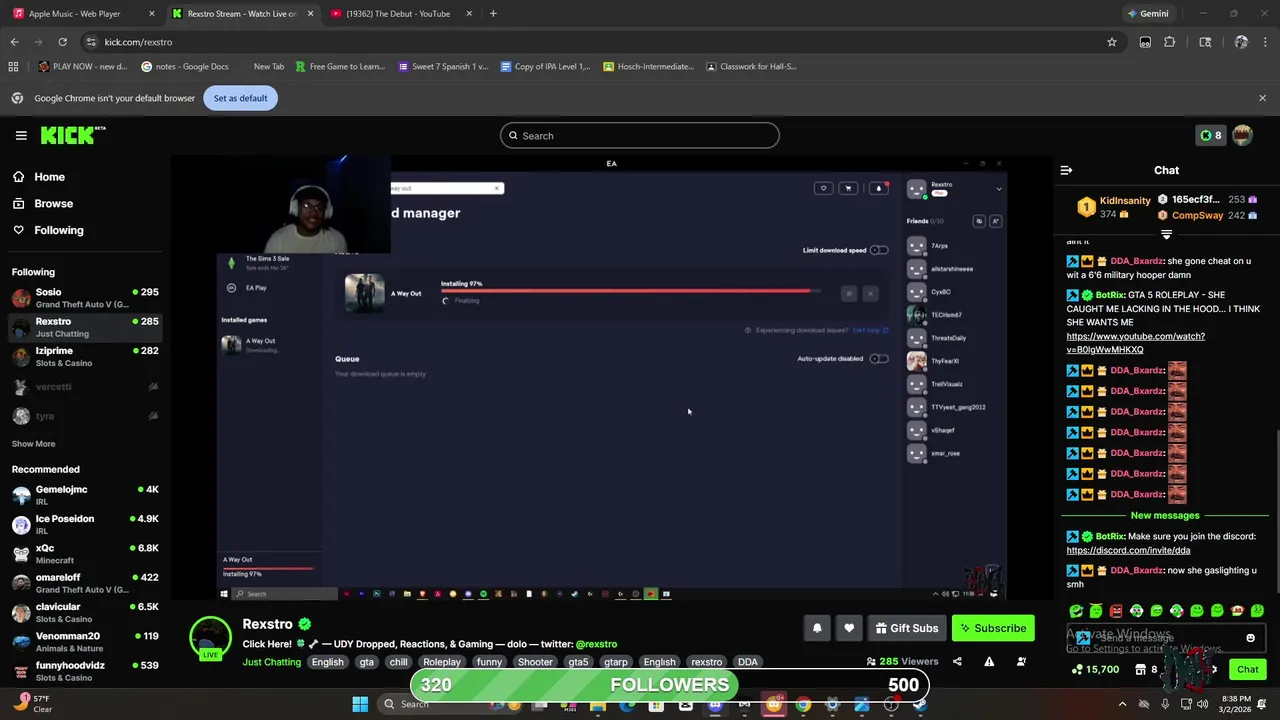The width and height of the screenshot is (1280, 720).
Task: Select the Shooter tag
Action: (x=535, y=662)
